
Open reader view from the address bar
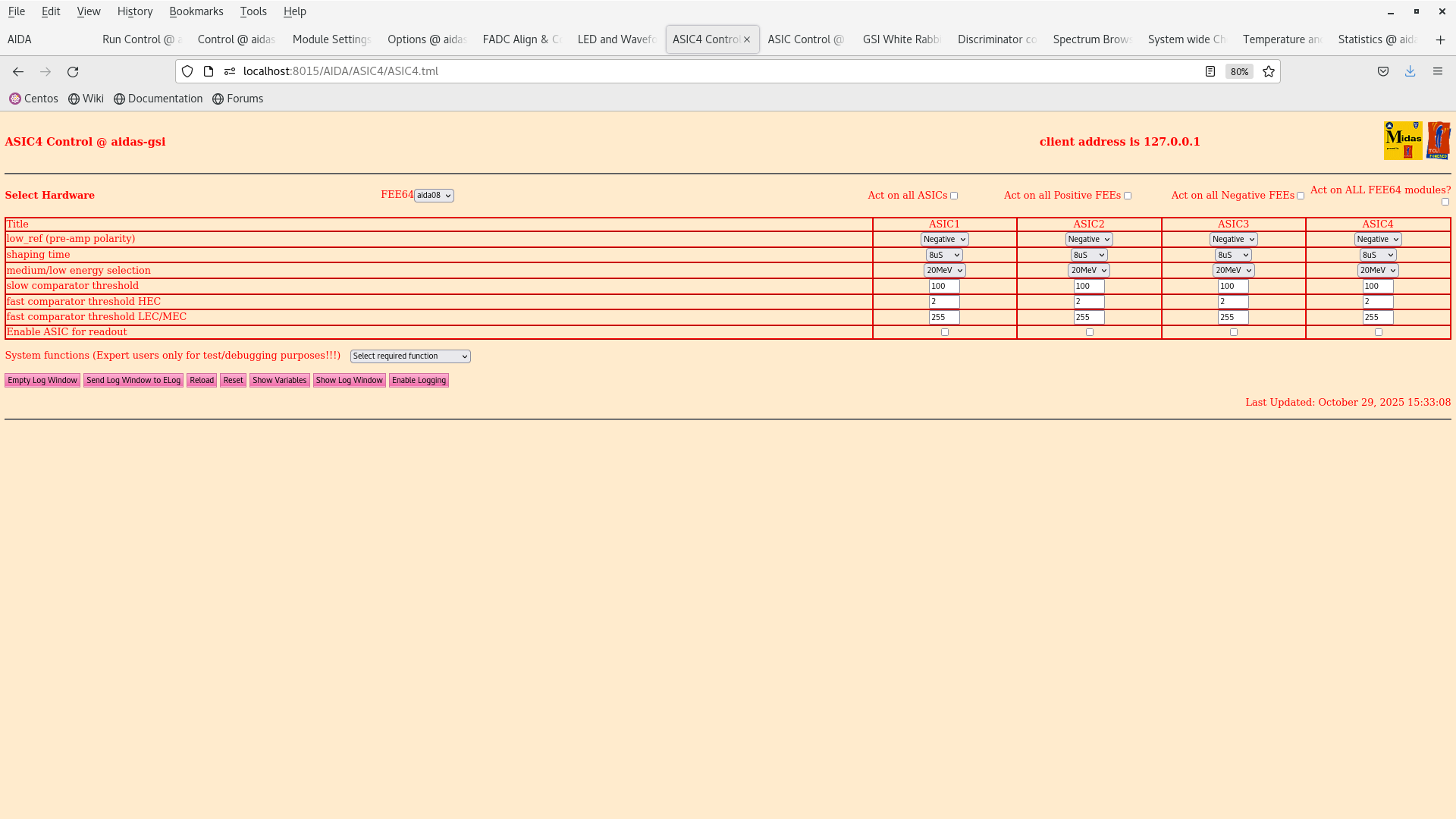click(1210, 71)
